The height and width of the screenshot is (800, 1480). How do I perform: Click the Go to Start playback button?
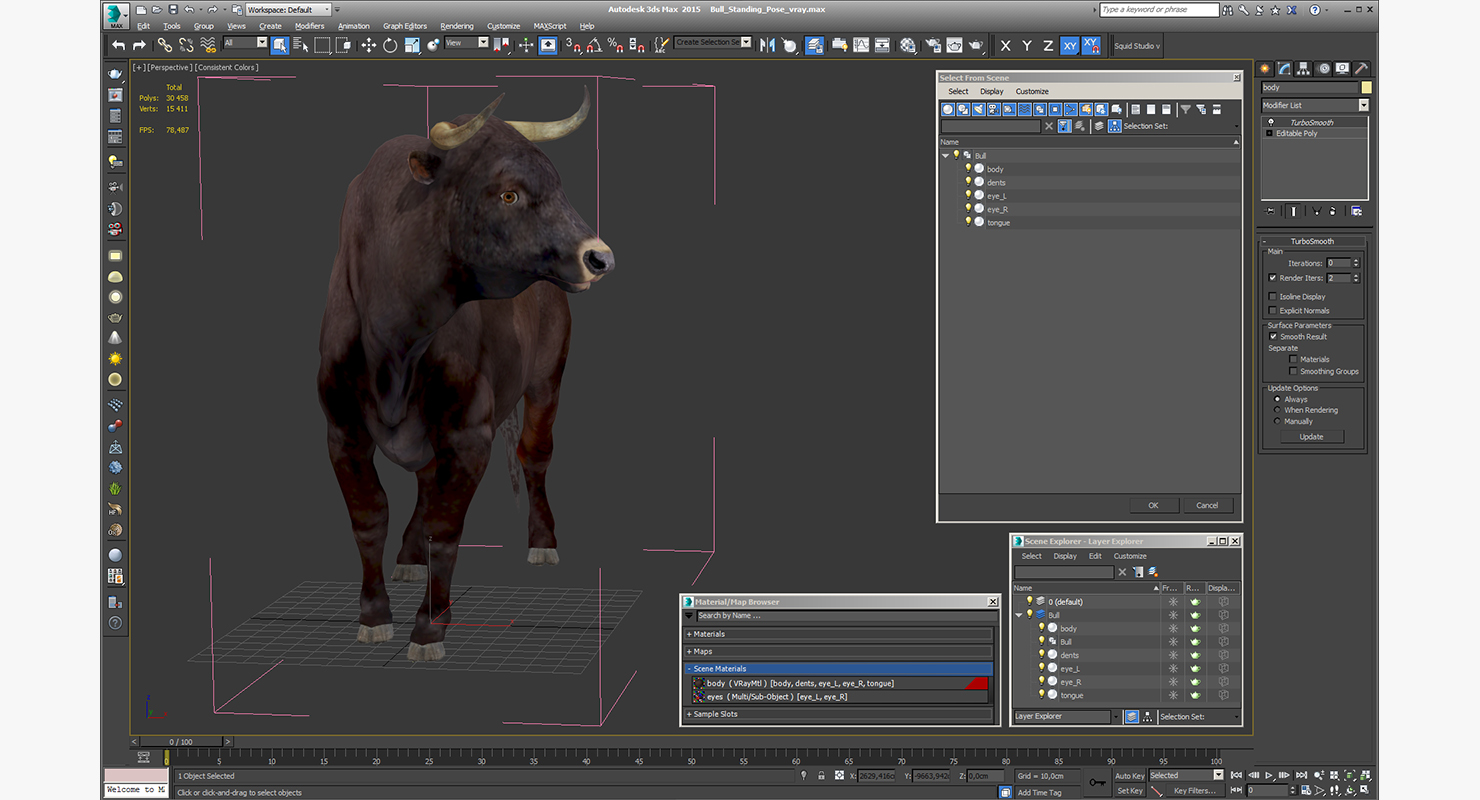tap(1237, 775)
